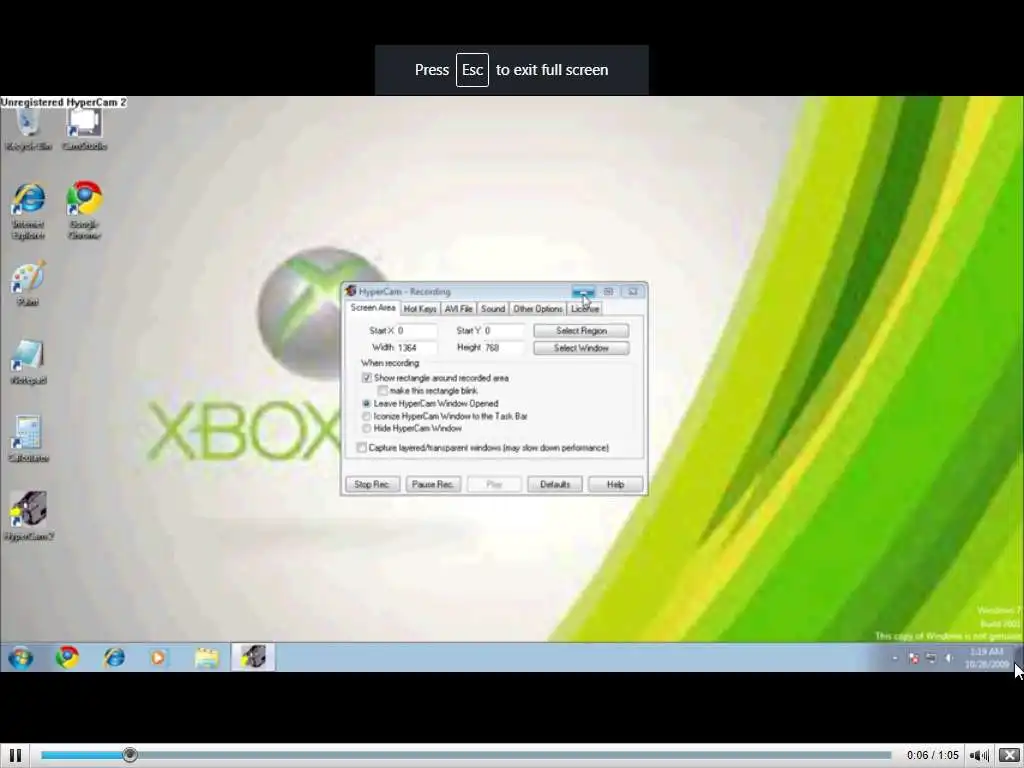Launch Google Chrome desktop shortcut
The width and height of the screenshot is (1024, 768).
coord(84,210)
